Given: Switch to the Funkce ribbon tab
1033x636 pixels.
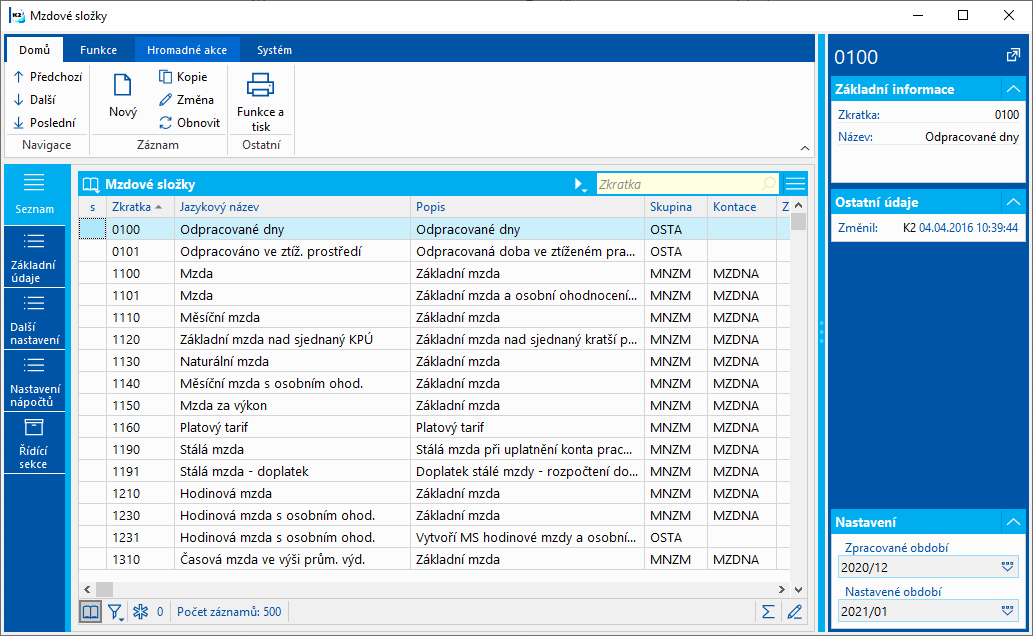Looking at the screenshot, I should (98, 50).
